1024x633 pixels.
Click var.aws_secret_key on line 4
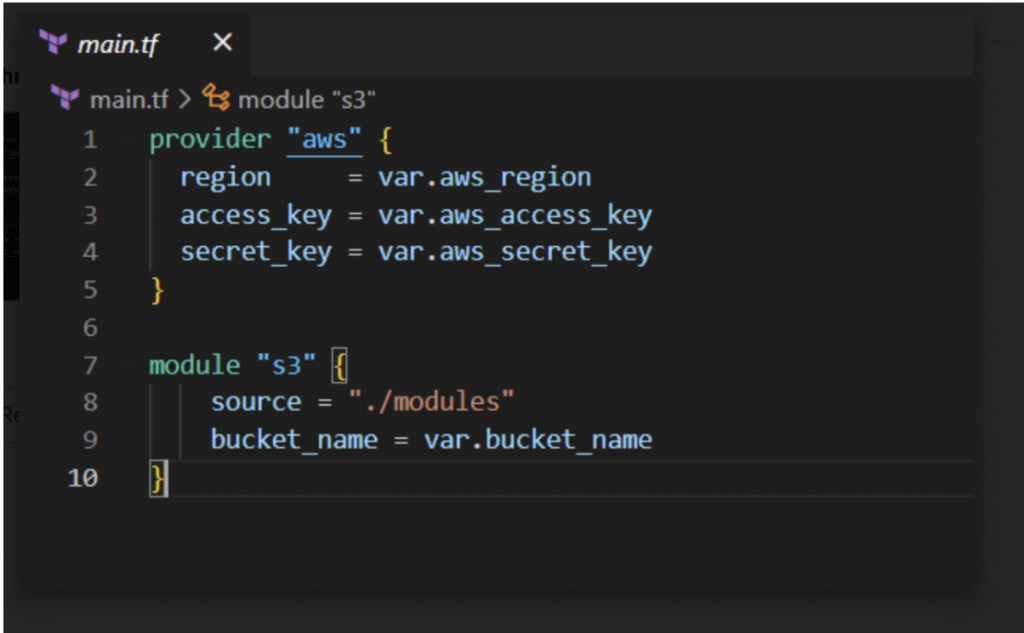514,252
